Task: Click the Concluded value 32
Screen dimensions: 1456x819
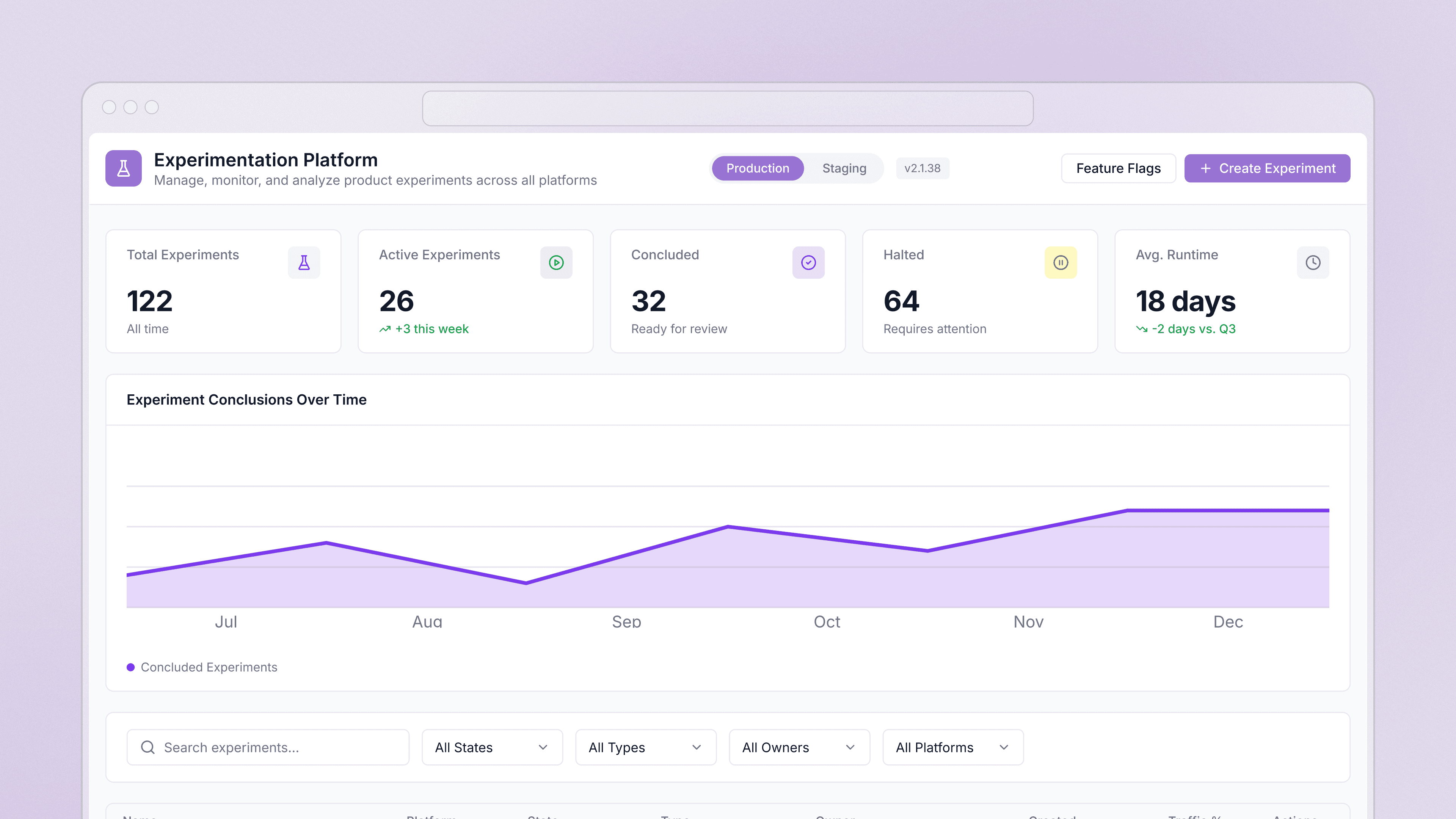Action: (x=648, y=301)
